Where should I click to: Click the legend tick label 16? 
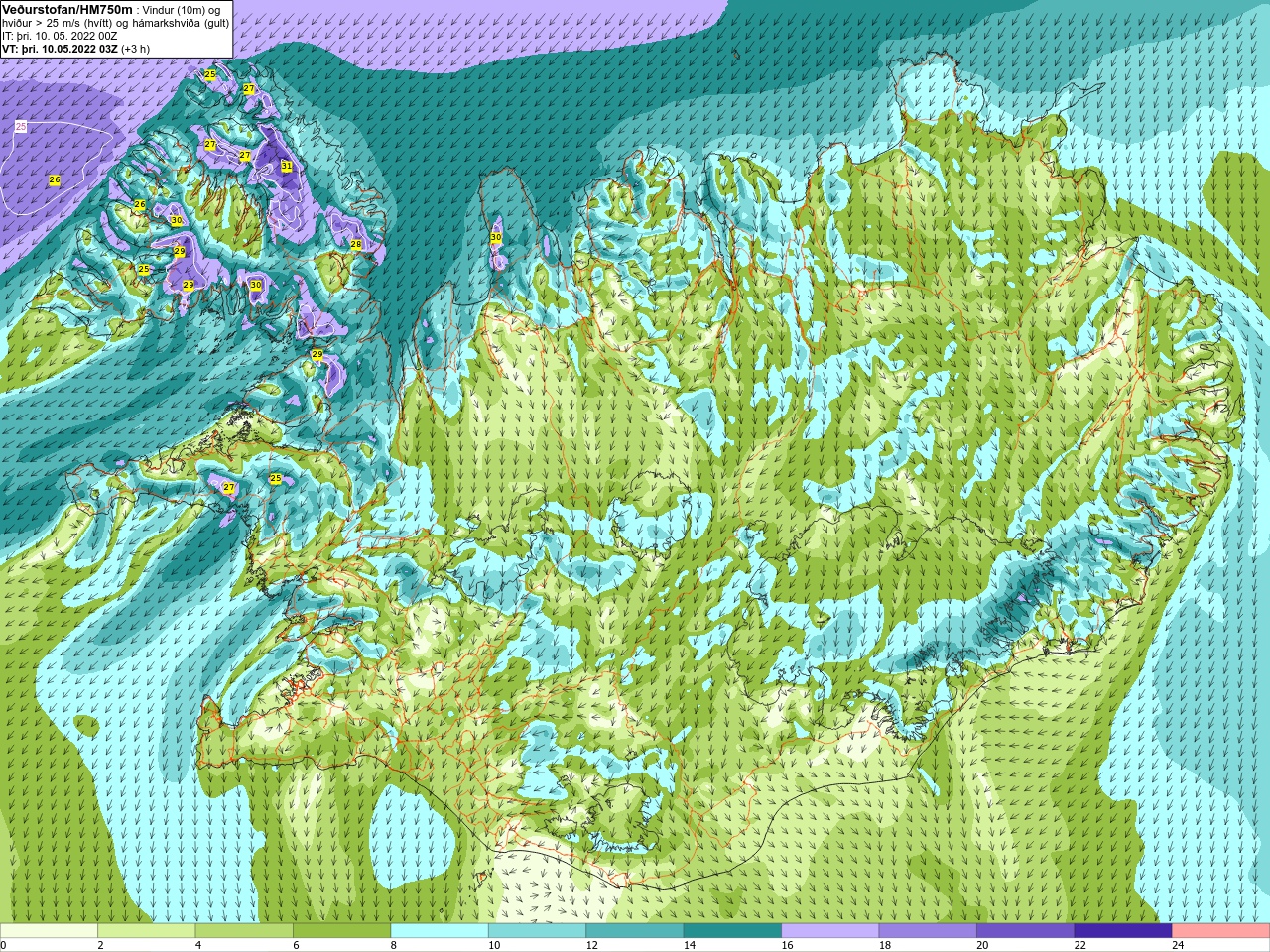point(788,945)
